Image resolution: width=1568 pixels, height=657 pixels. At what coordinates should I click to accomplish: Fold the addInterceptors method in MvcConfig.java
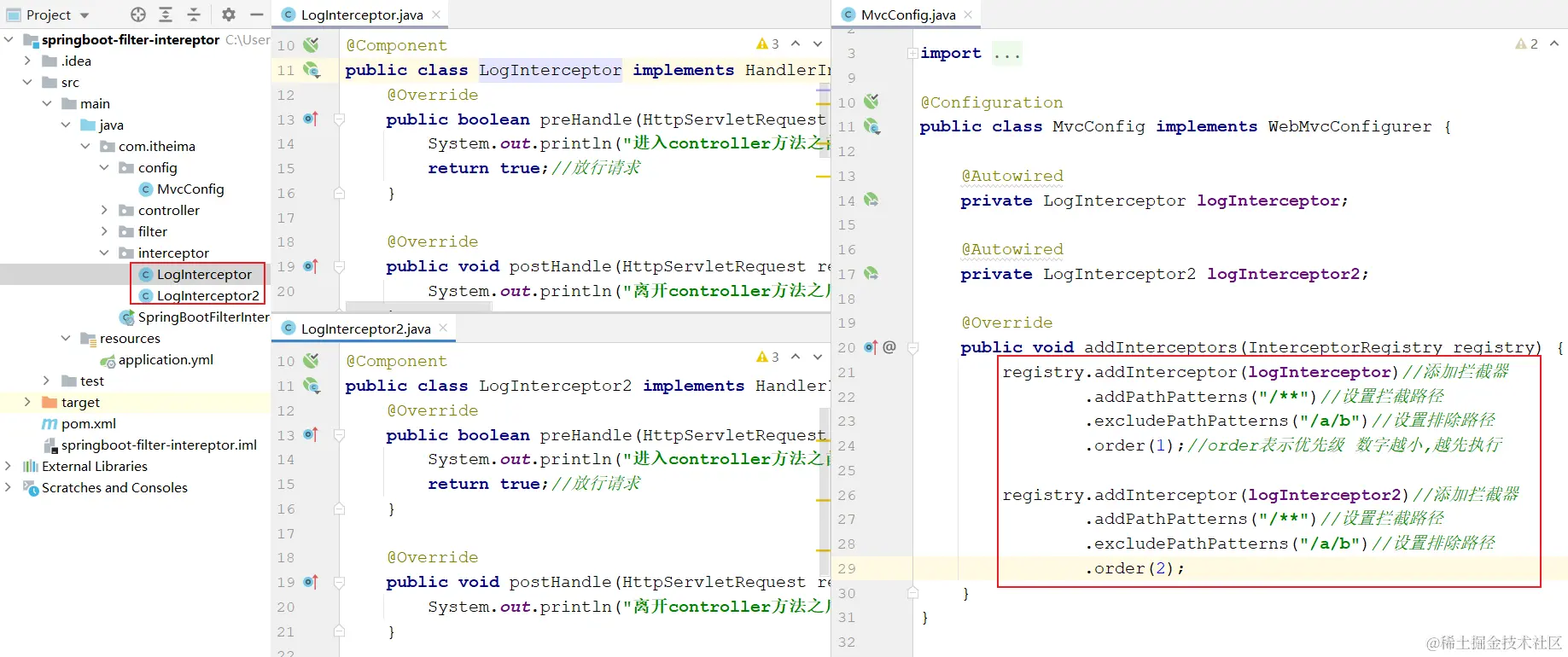912,347
